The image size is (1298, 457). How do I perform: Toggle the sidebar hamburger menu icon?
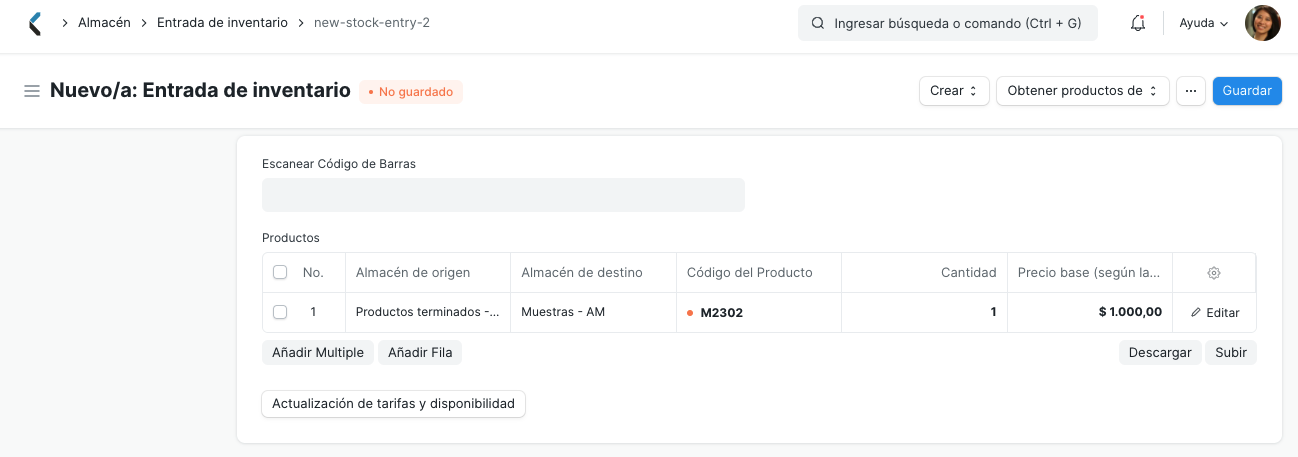point(32,91)
